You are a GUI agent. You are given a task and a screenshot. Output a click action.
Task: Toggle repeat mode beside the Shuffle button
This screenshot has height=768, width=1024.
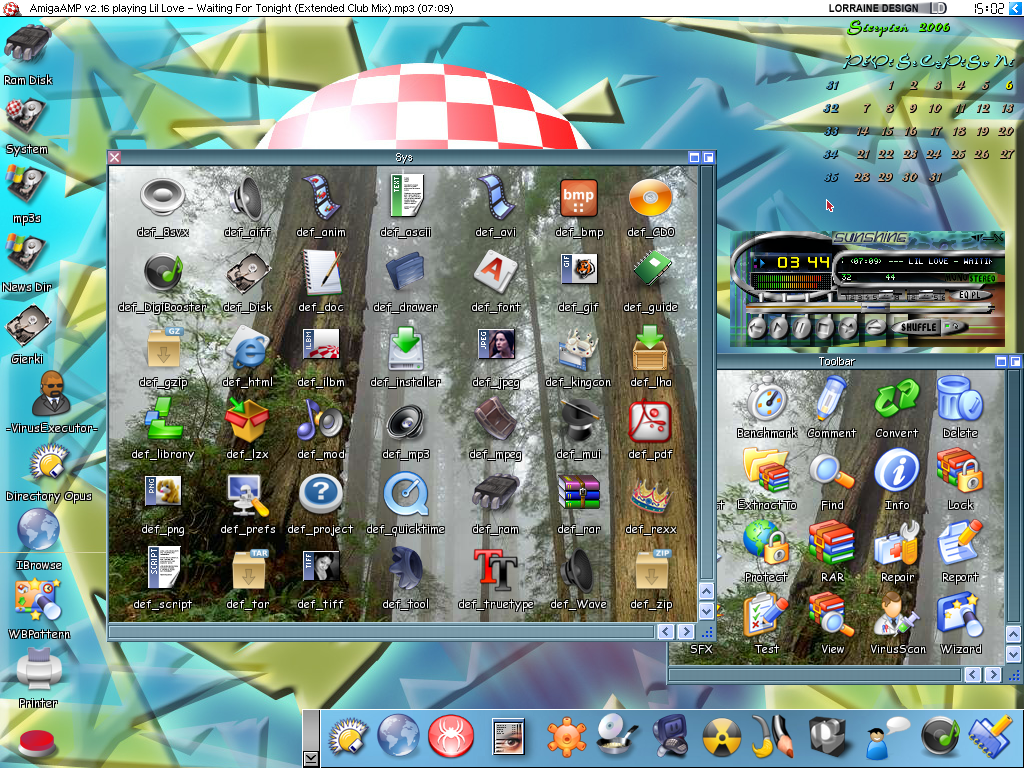coord(956,326)
